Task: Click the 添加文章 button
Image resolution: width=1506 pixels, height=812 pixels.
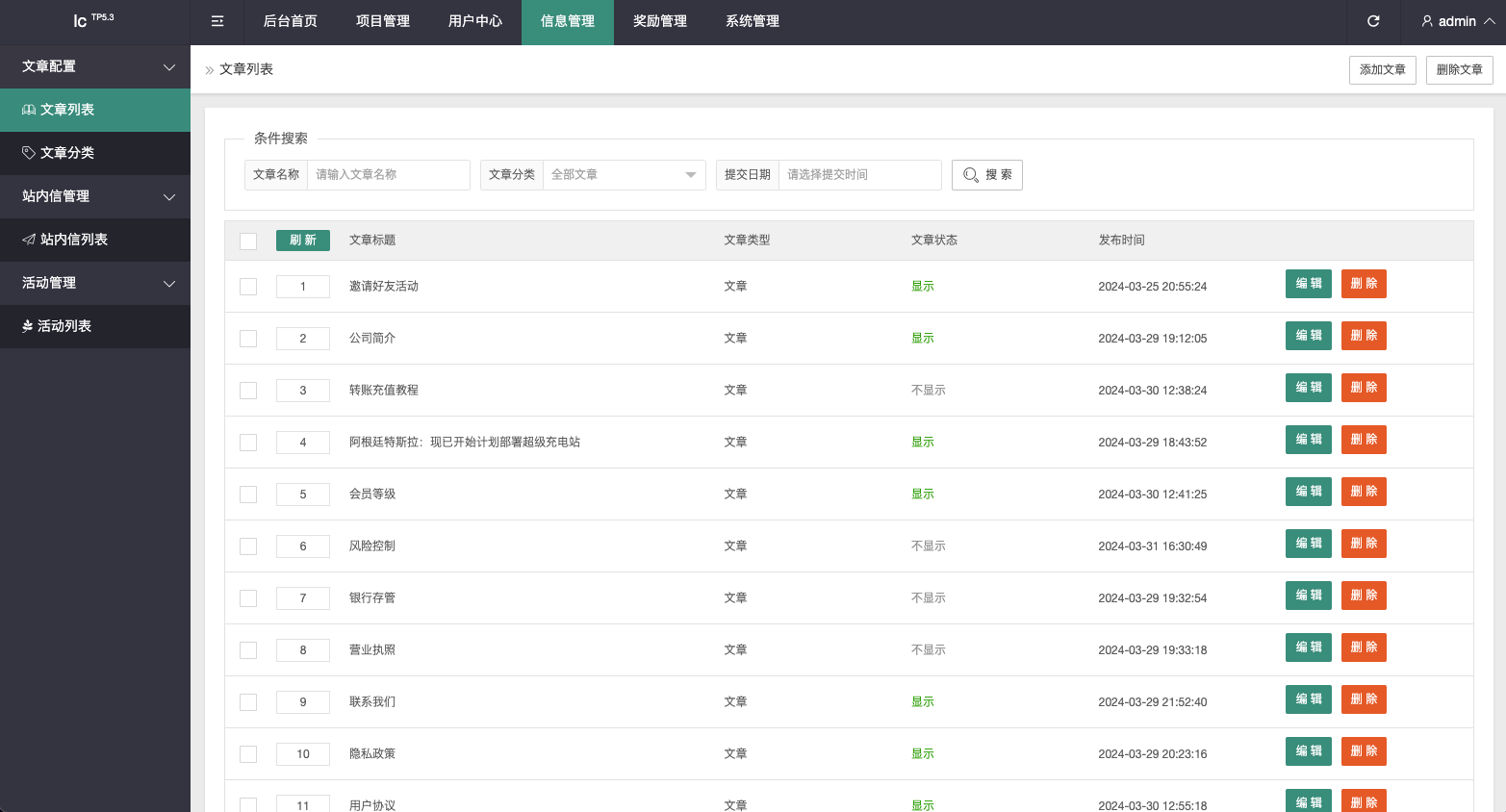Action: [1382, 70]
